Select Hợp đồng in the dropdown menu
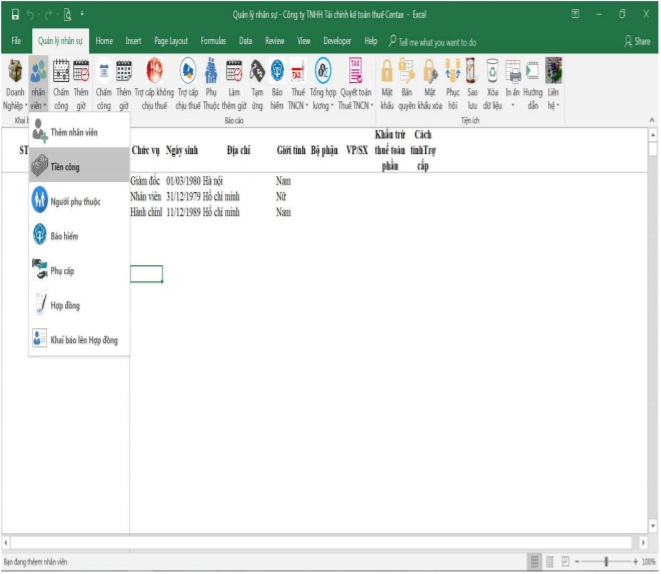 click(65, 305)
